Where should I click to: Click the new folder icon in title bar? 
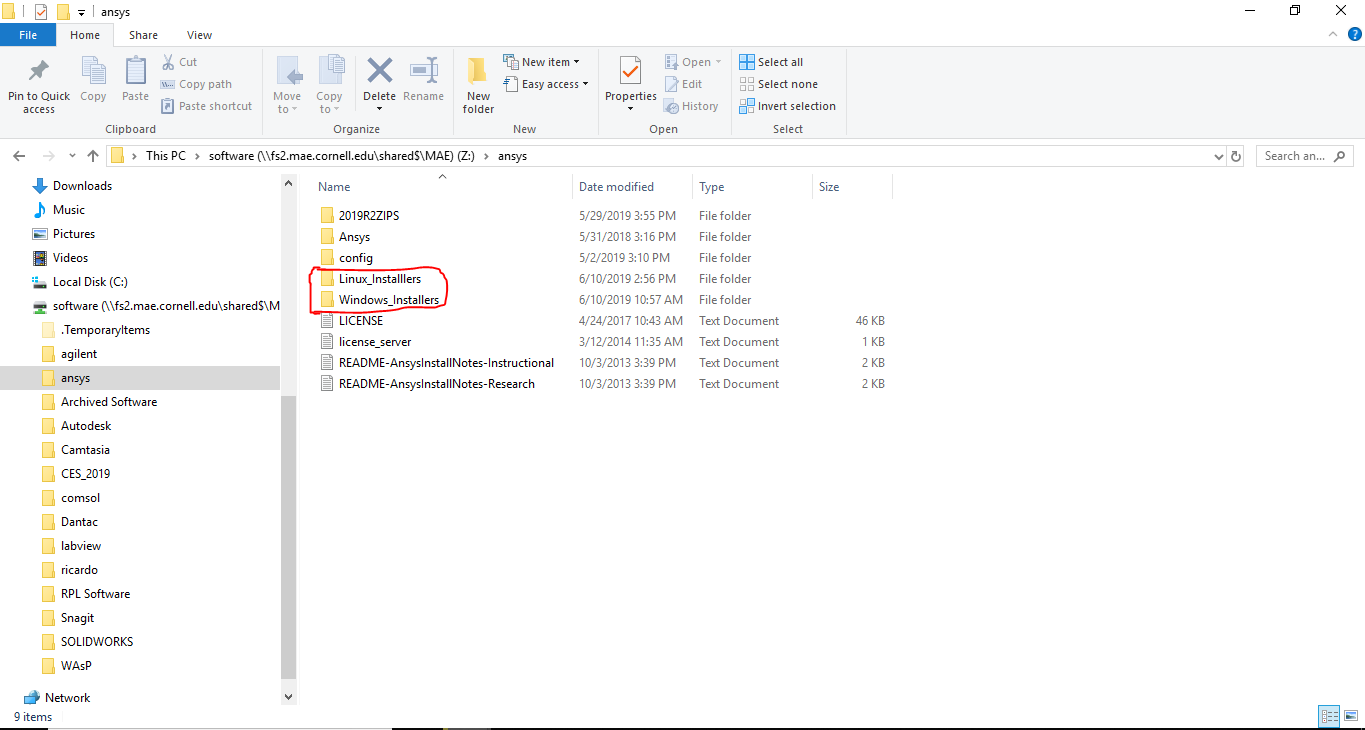pos(63,12)
